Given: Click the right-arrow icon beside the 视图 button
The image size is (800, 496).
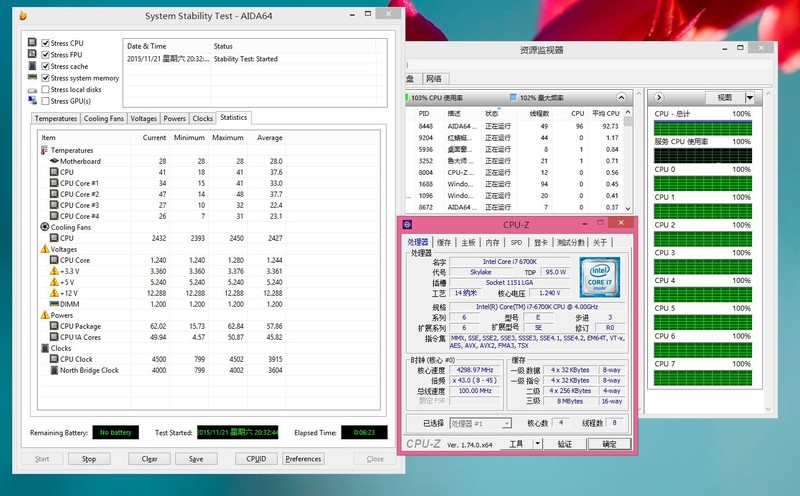Looking at the screenshot, I should tap(660, 98).
